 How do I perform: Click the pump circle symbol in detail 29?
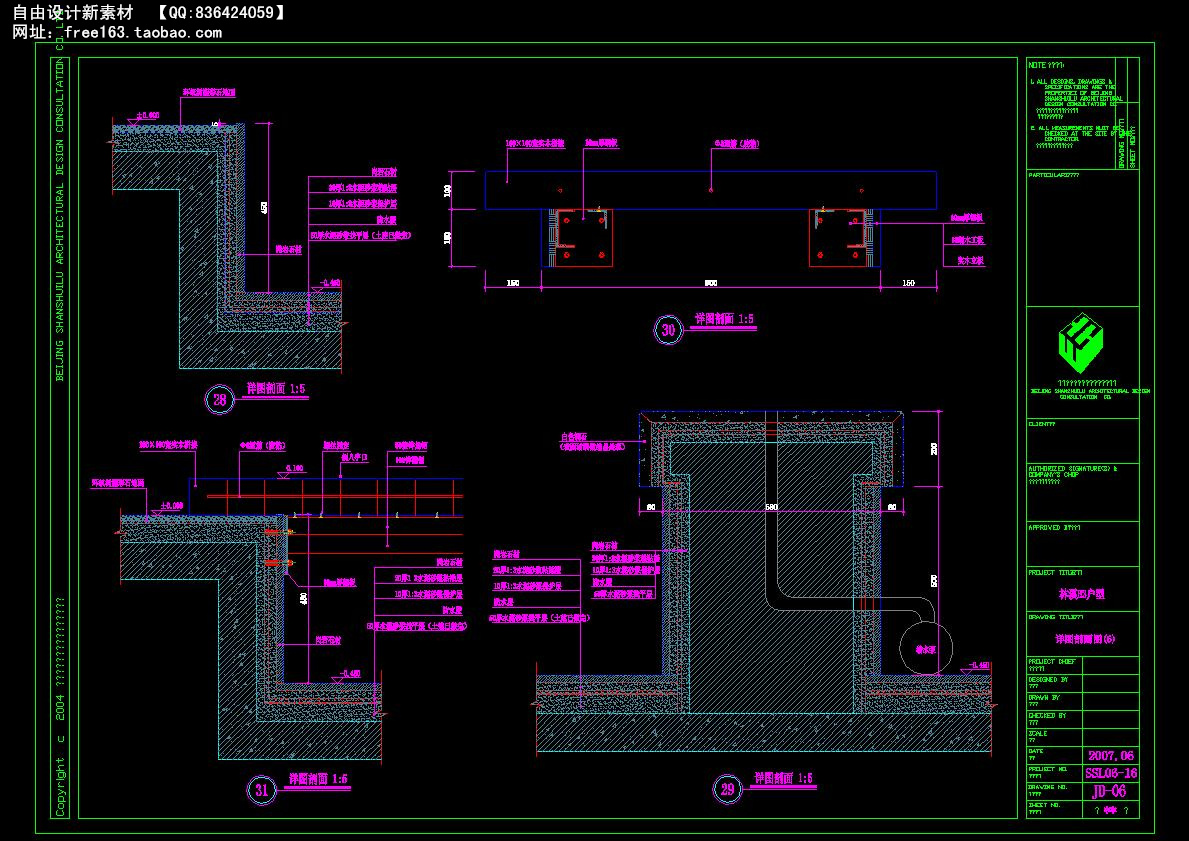(x=926, y=648)
